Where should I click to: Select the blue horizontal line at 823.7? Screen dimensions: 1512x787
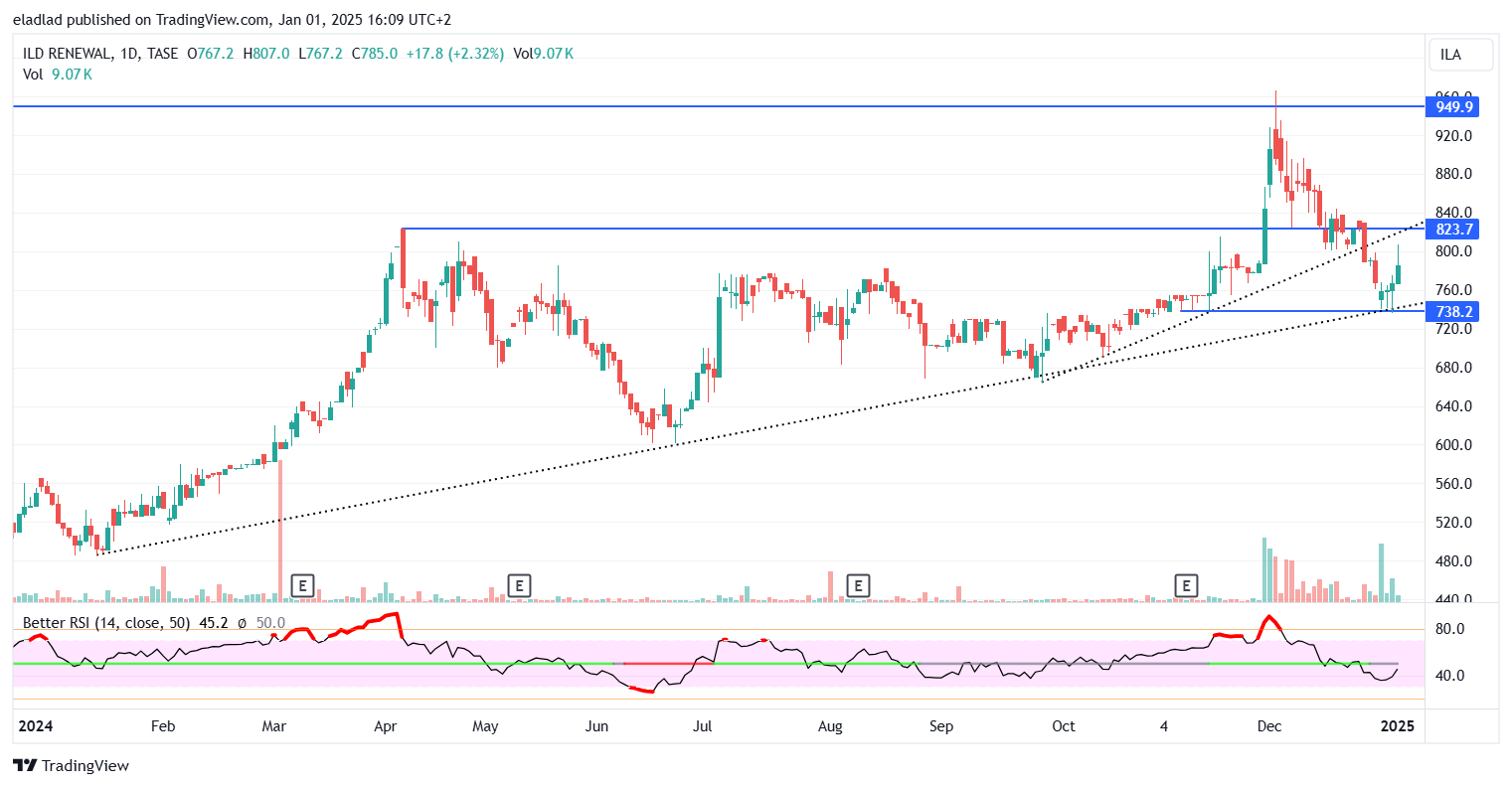click(913, 230)
